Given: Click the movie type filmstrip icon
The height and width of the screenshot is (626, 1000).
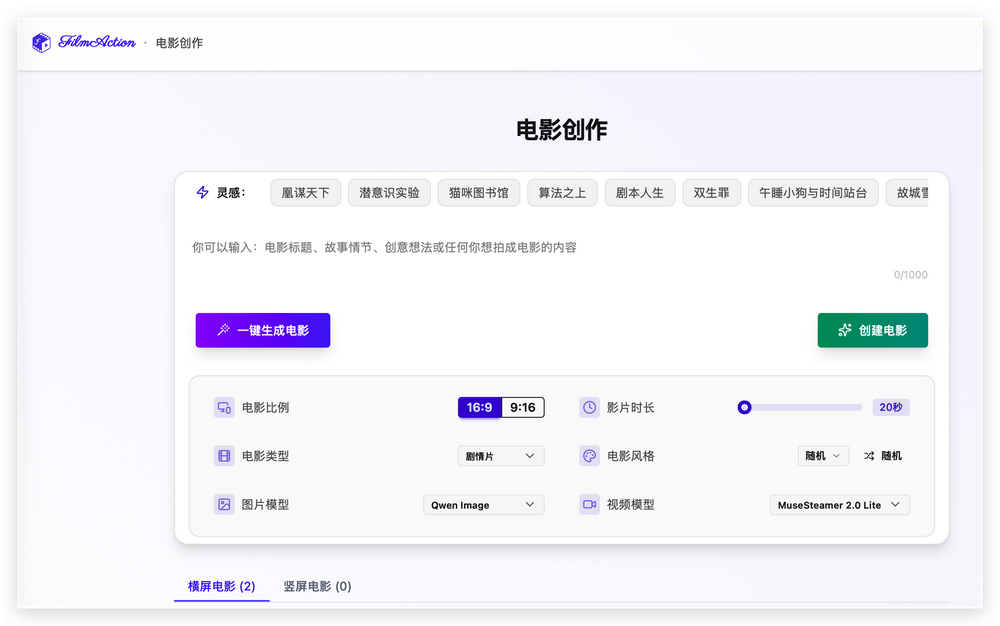Looking at the screenshot, I should coord(224,456).
